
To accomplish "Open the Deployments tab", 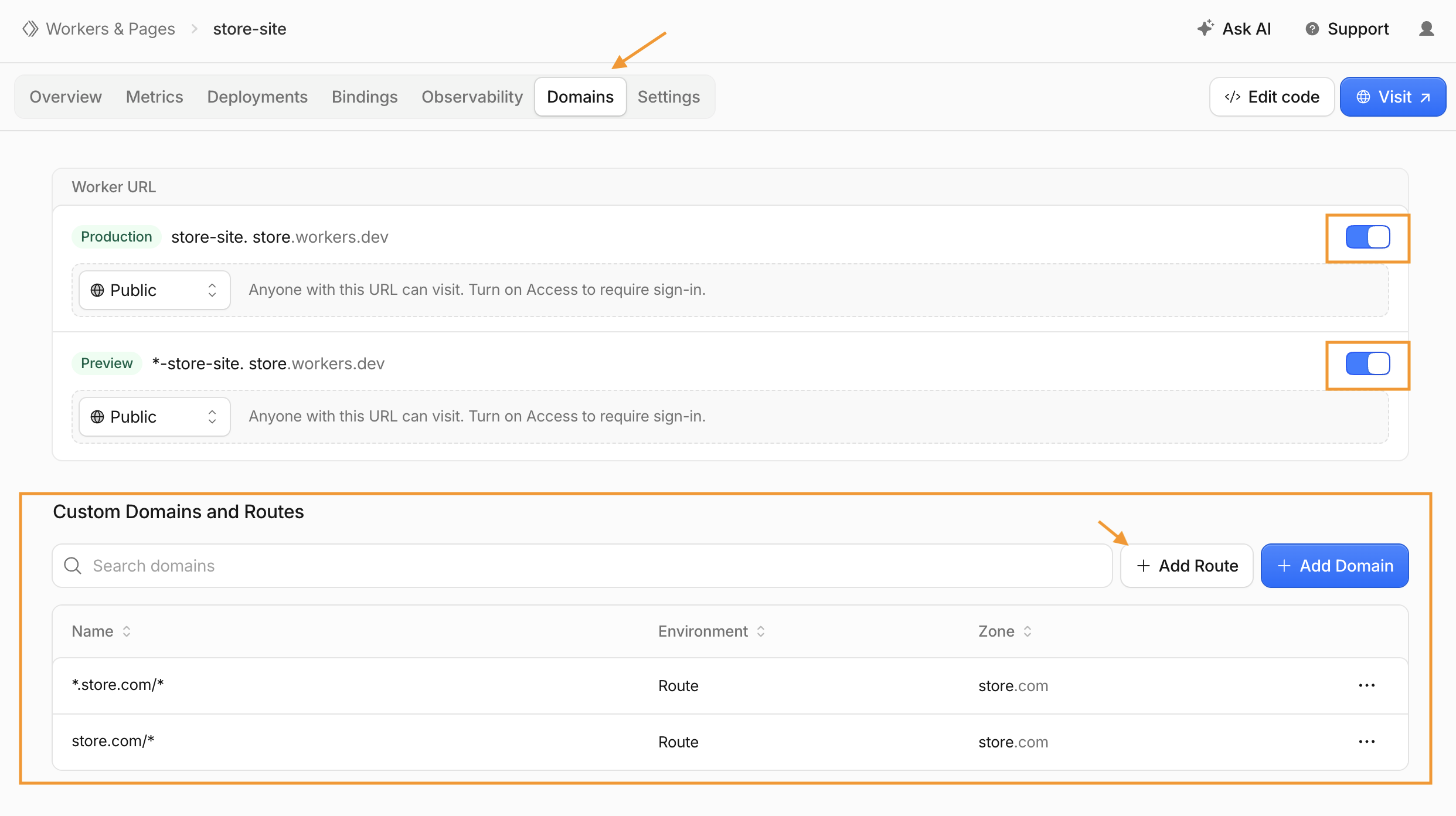I will 257,97.
